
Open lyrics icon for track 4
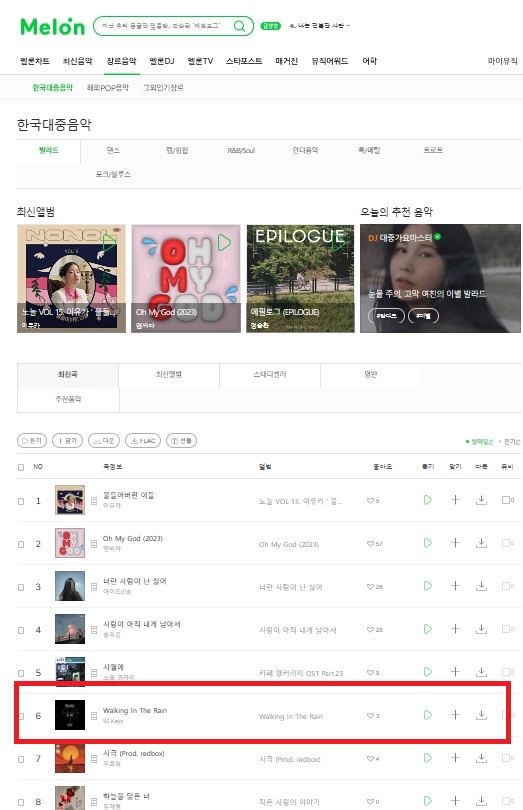point(94,630)
